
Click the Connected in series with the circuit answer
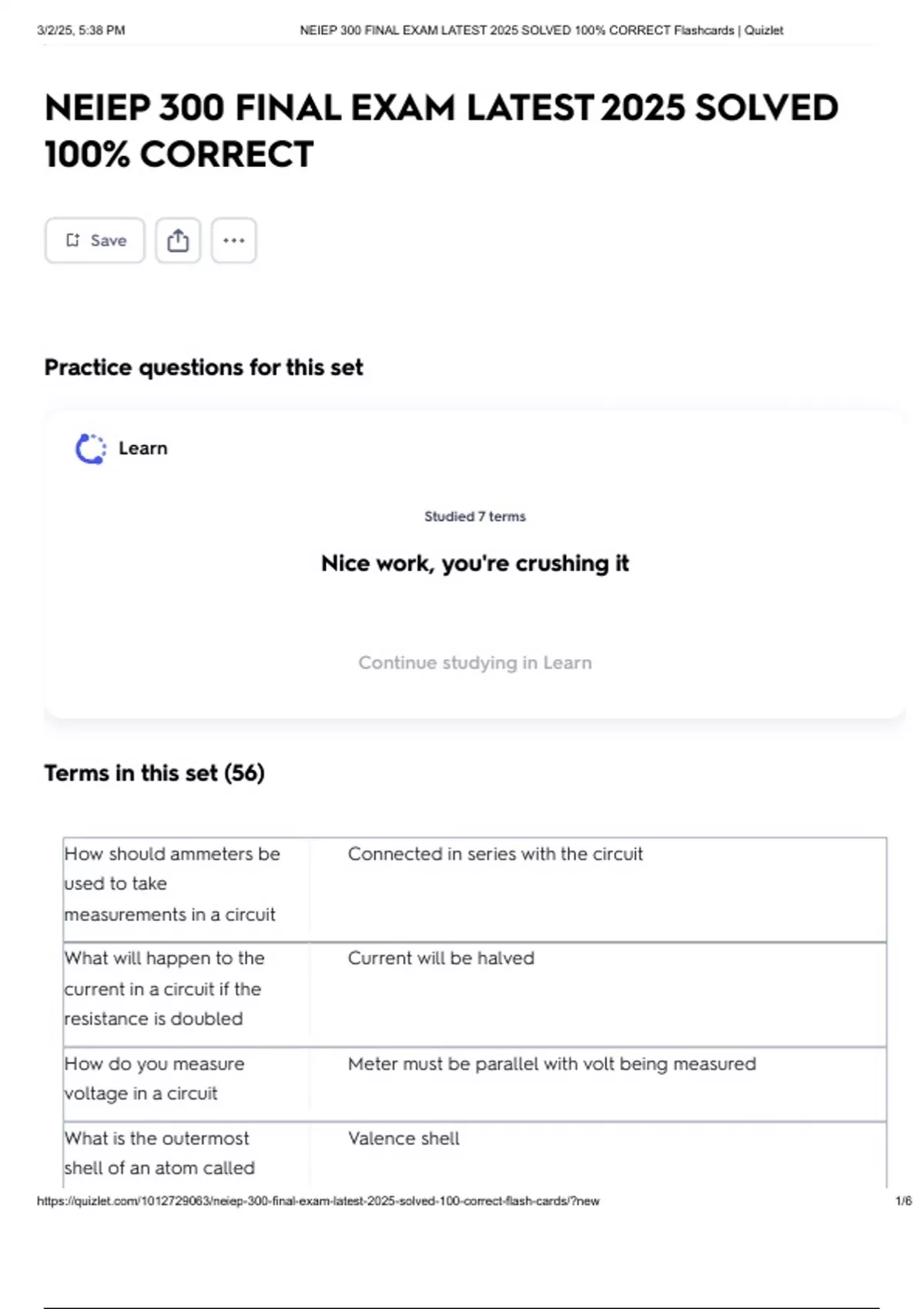coord(494,854)
